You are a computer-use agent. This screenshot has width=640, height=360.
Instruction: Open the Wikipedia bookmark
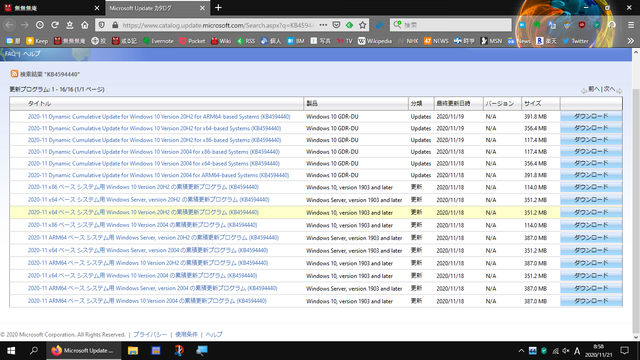pos(375,41)
